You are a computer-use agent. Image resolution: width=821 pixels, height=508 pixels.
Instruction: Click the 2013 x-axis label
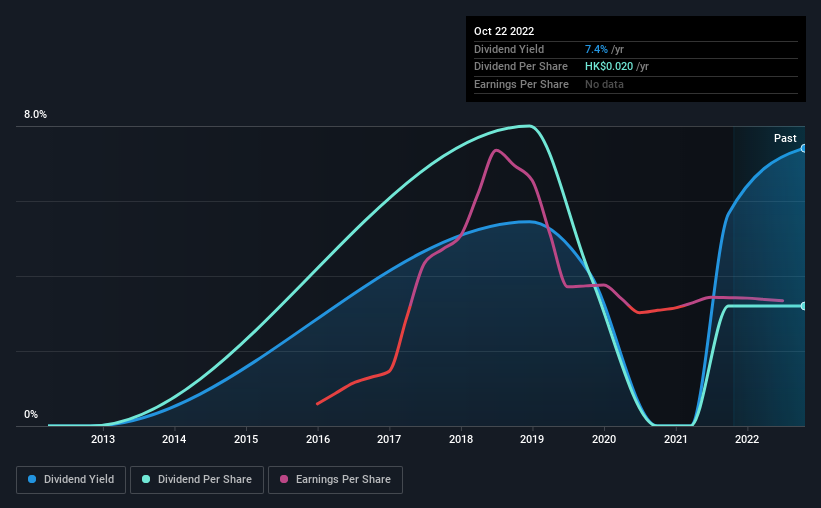click(x=103, y=439)
